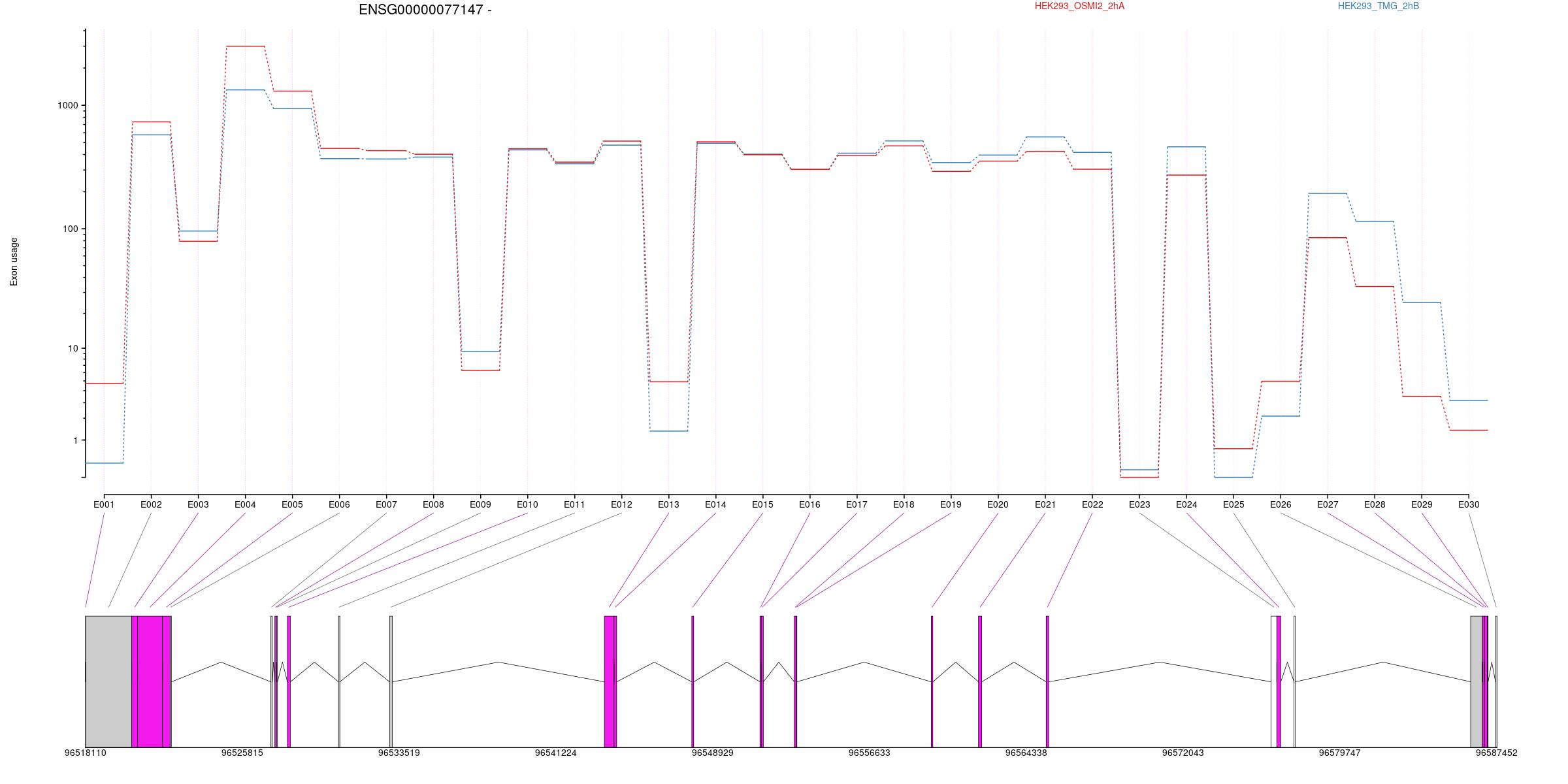This screenshot has width=1568, height=784.
Task: Click the E001 exon label
Action: (x=104, y=504)
